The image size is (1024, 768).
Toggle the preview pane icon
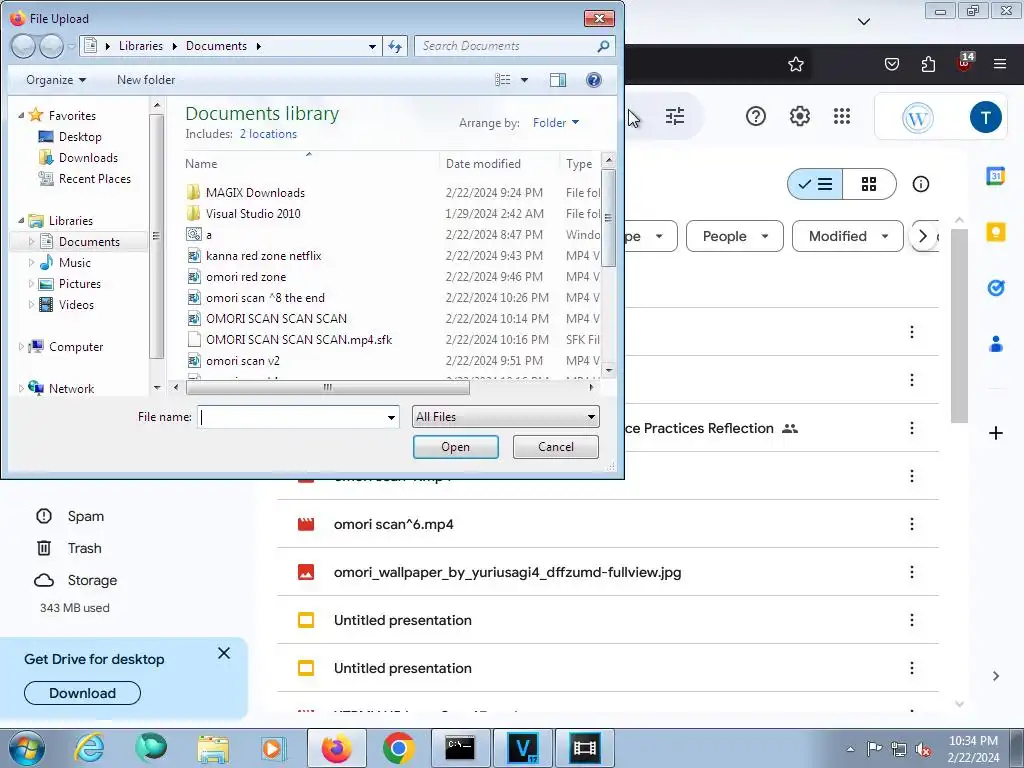click(x=558, y=80)
